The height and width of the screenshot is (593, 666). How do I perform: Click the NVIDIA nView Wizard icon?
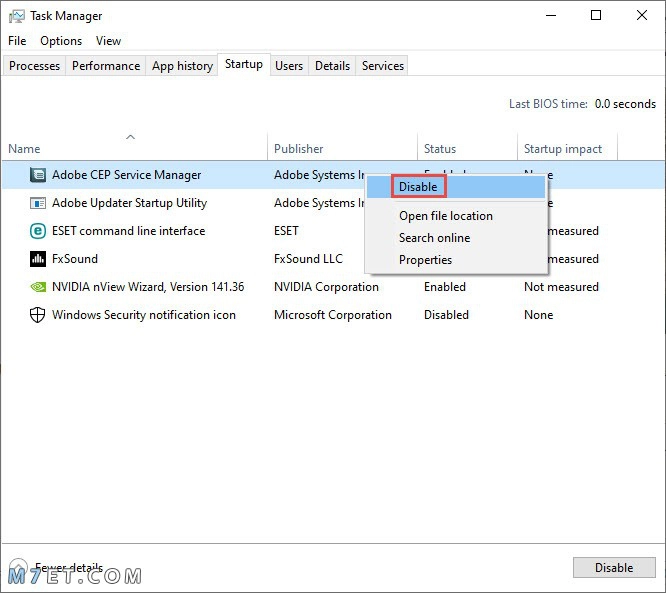point(38,287)
